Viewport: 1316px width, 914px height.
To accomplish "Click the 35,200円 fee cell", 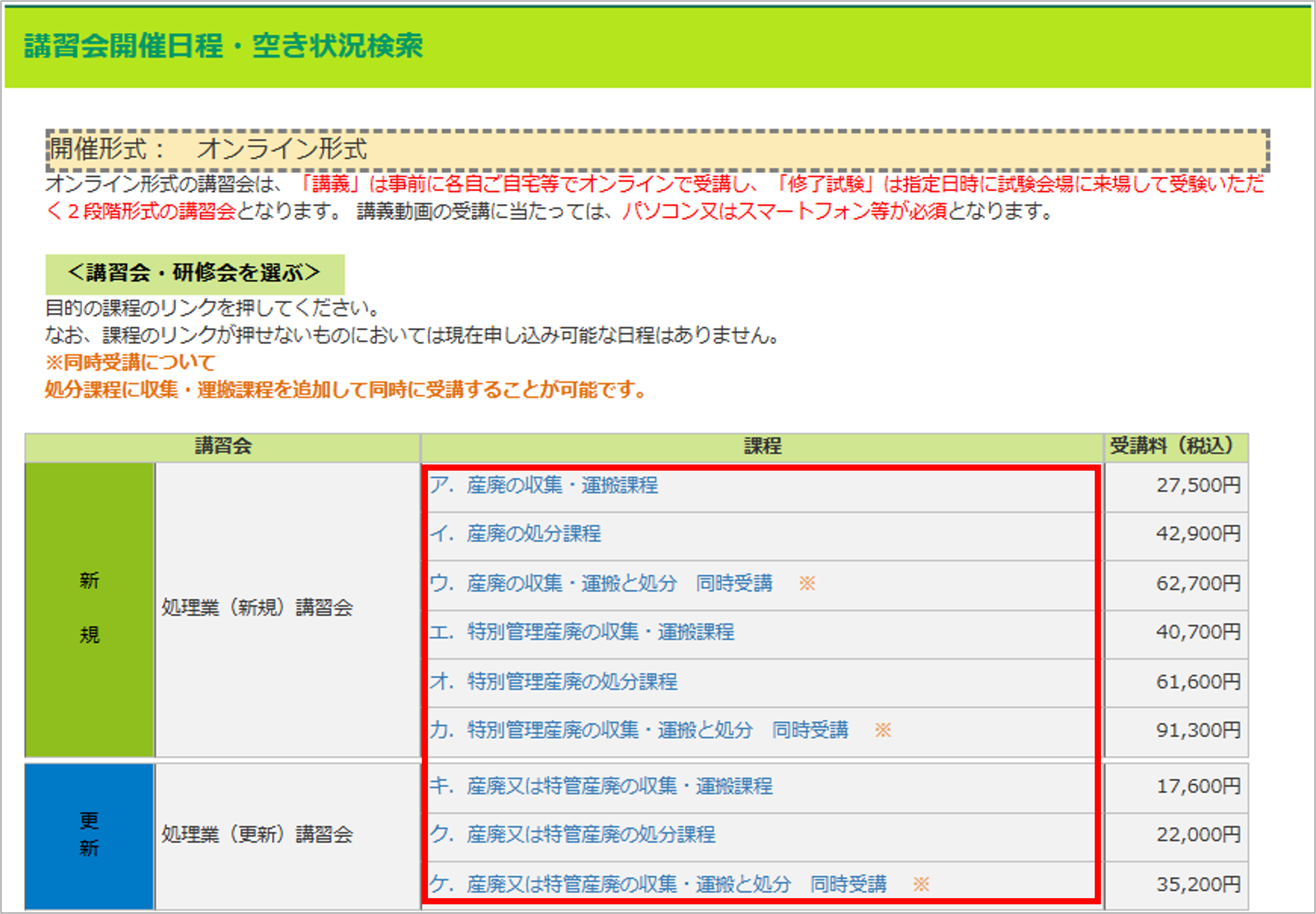I will (x=1197, y=884).
